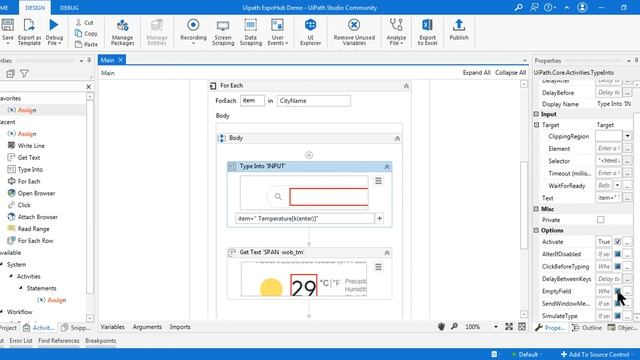The image size is (640, 360).
Task: Open the Variables panel
Action: click(x=112, y=327)
